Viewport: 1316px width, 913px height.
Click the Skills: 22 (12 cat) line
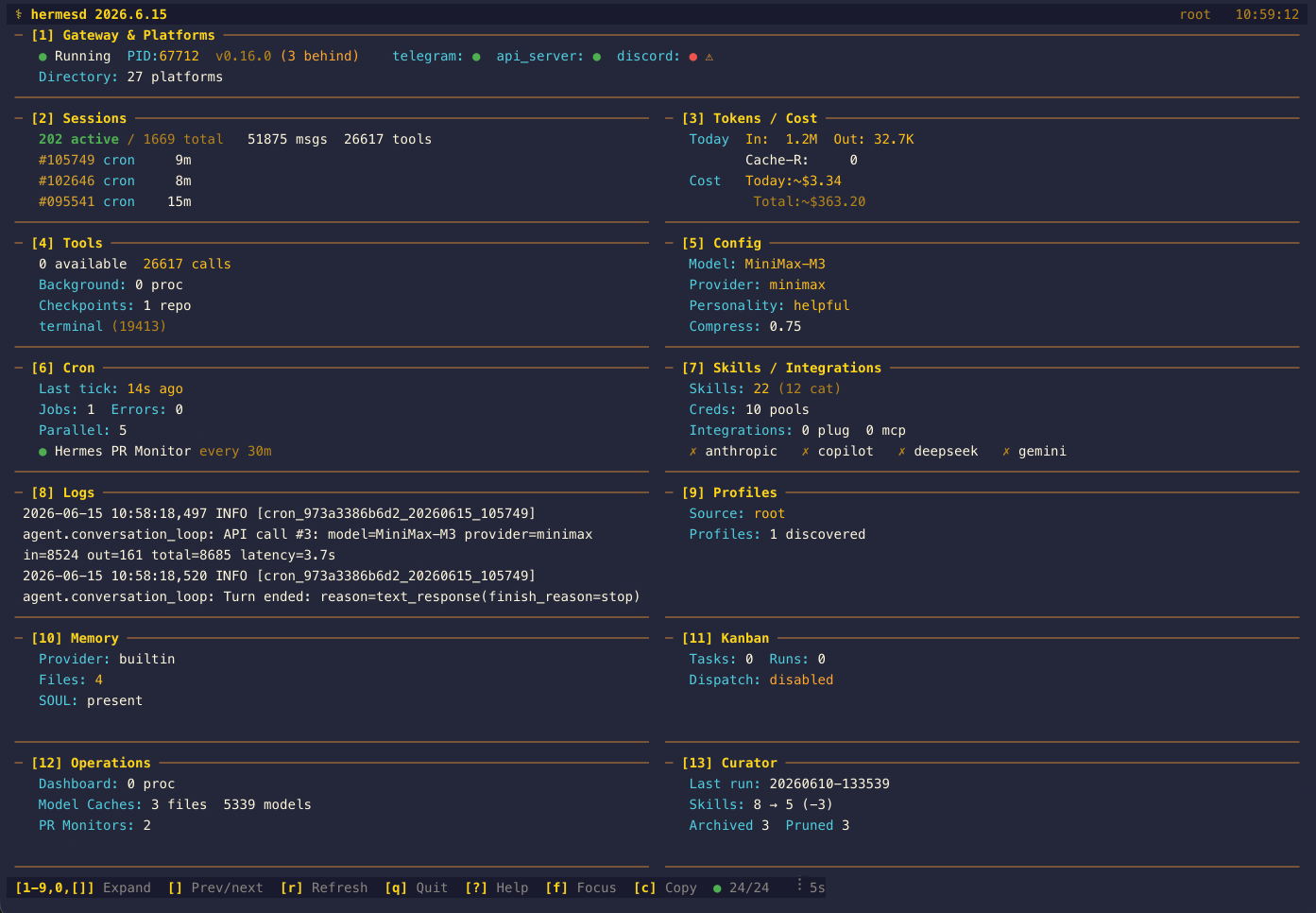click(x=764, y=388)
